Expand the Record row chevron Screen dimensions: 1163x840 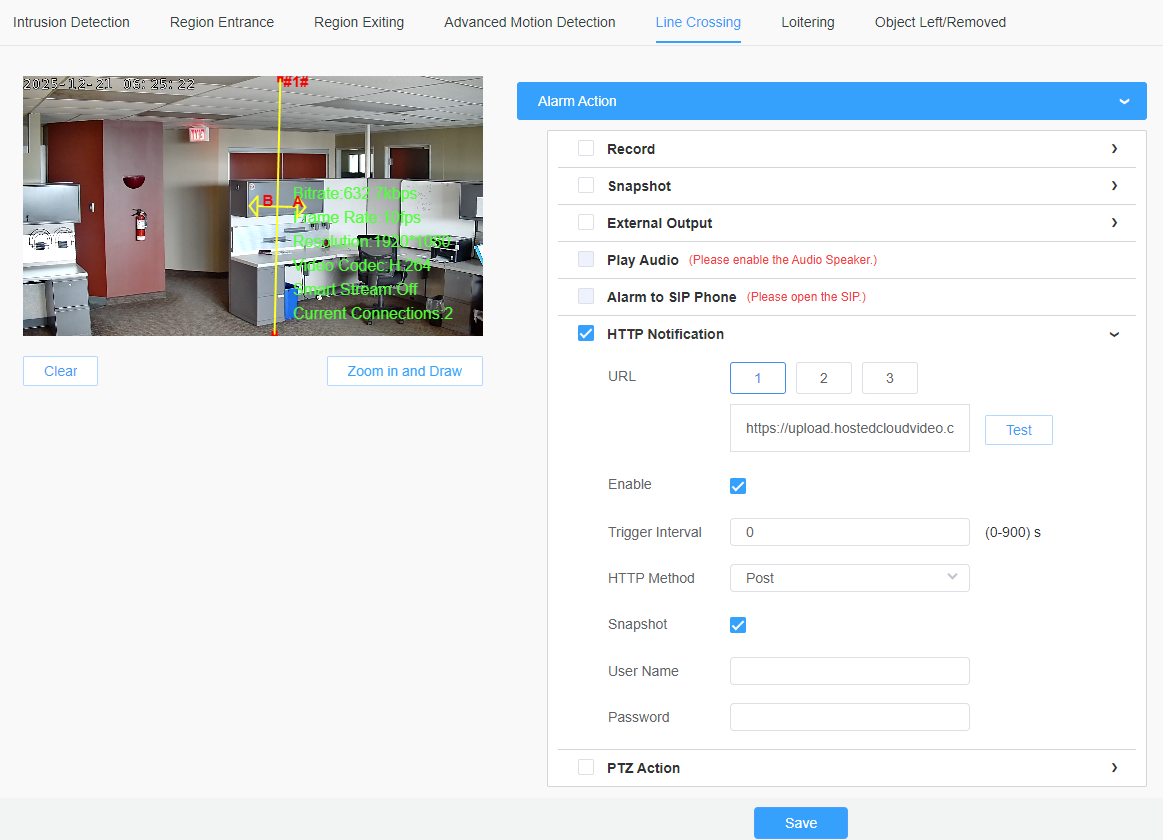(1114, 148)
